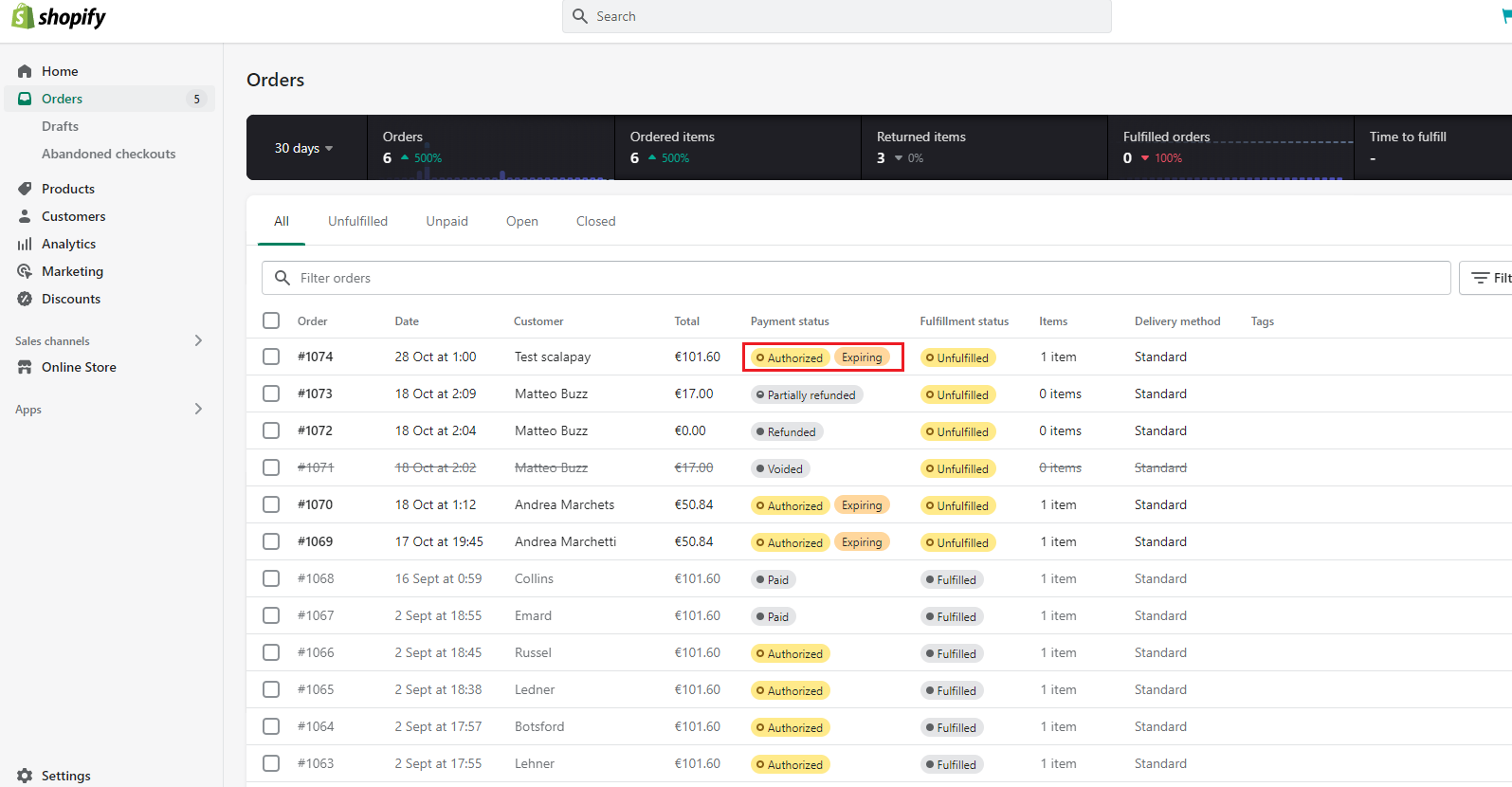The width and height of the screenshot is (1512, 787).
Task: Open order #1069 link
Action: (315, 541)
